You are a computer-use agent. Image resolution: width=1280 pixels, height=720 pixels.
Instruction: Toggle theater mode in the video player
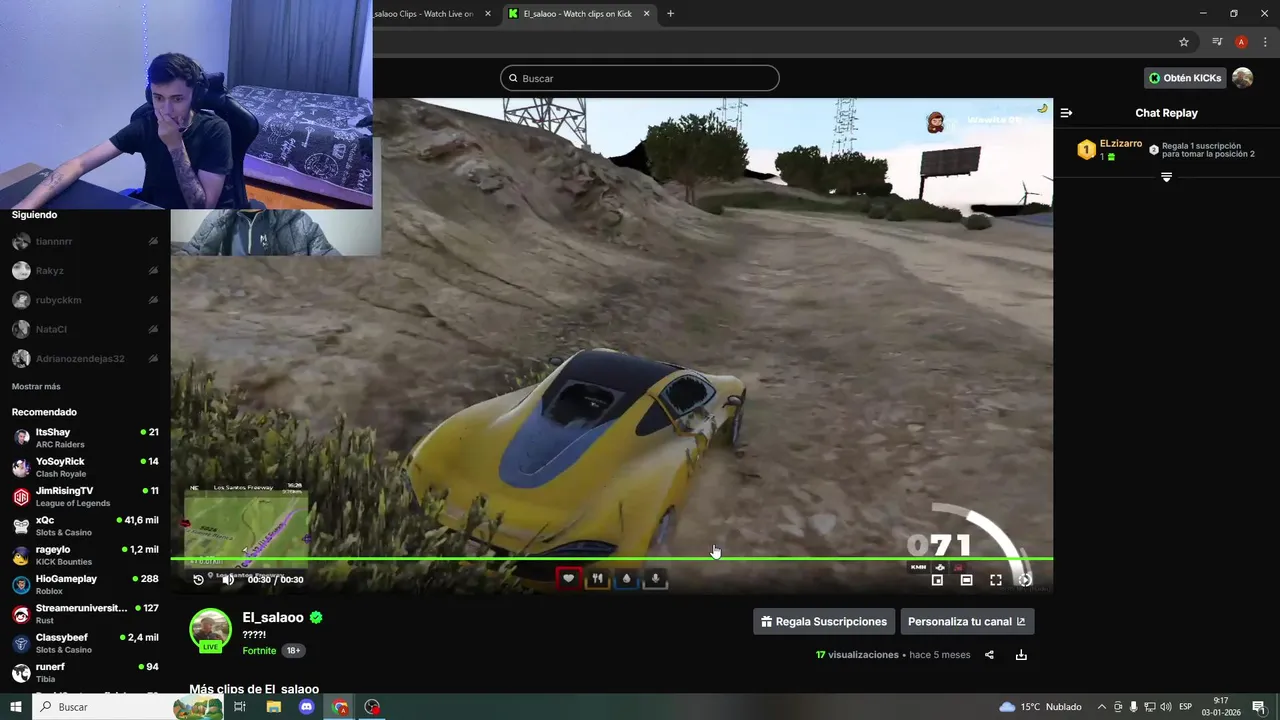[967, 580]
